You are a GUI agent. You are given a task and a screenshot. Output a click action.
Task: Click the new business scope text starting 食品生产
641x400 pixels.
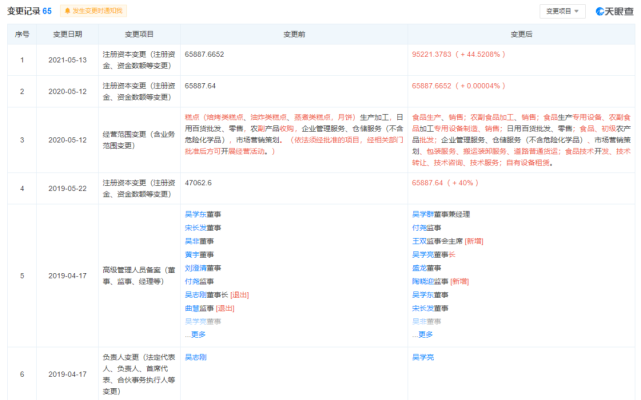click(x=521, y=140)
